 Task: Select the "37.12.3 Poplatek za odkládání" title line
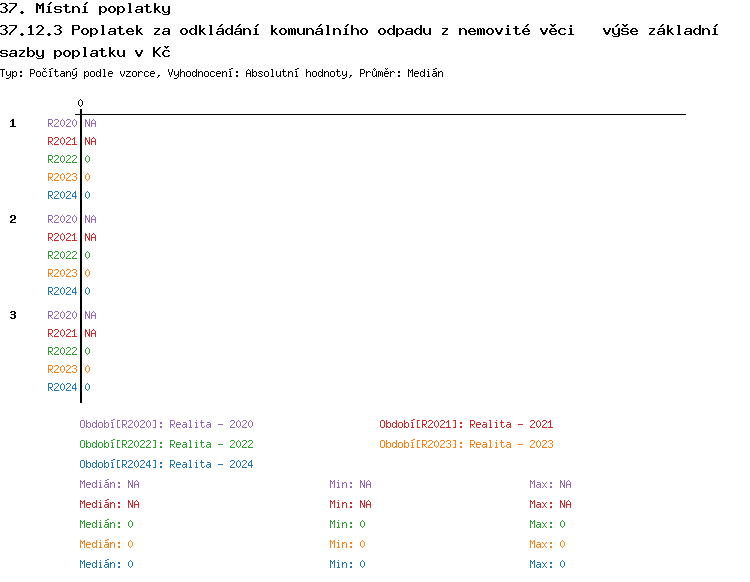(360, 31)
